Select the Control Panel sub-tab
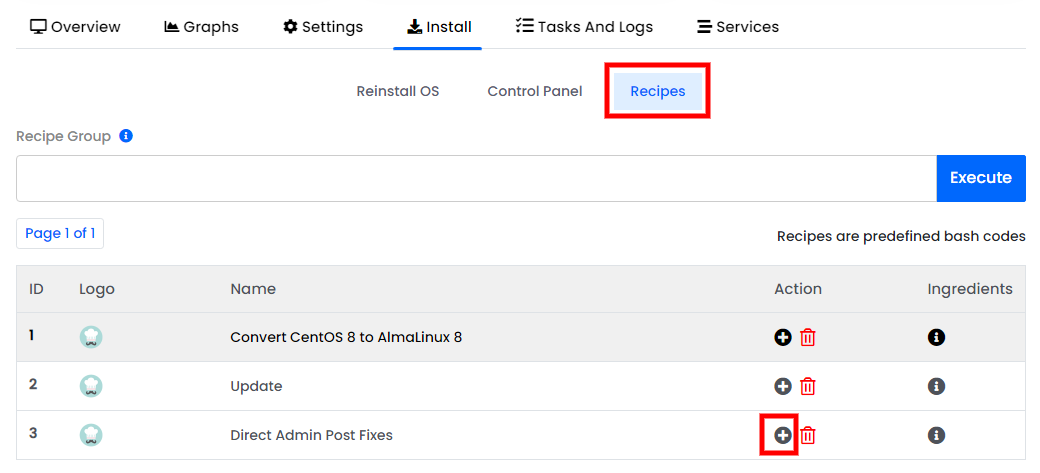 tap(535, 92)
